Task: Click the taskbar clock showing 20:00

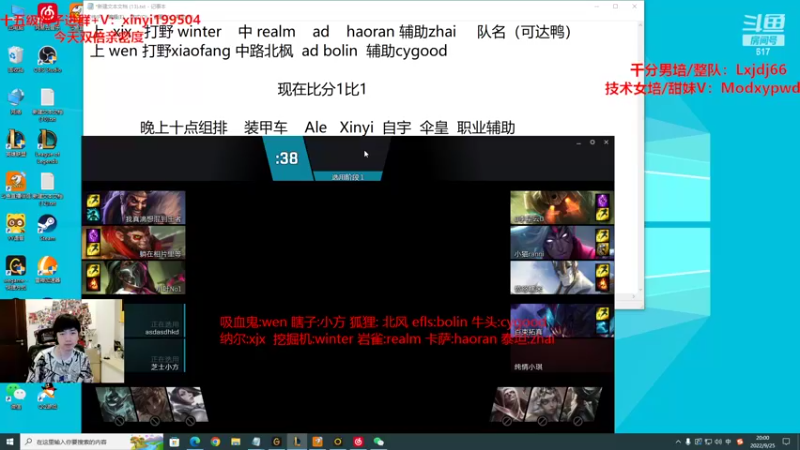Action: (x=762, y=442)
